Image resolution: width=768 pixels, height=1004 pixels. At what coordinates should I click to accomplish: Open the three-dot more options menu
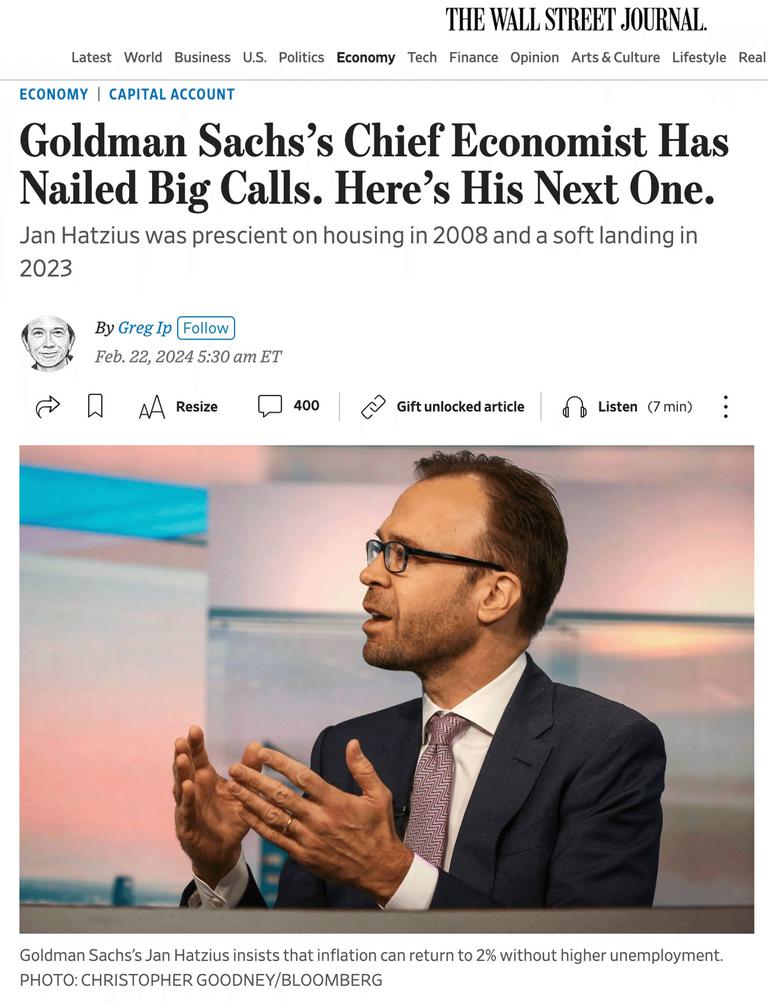tap(725, 407)
